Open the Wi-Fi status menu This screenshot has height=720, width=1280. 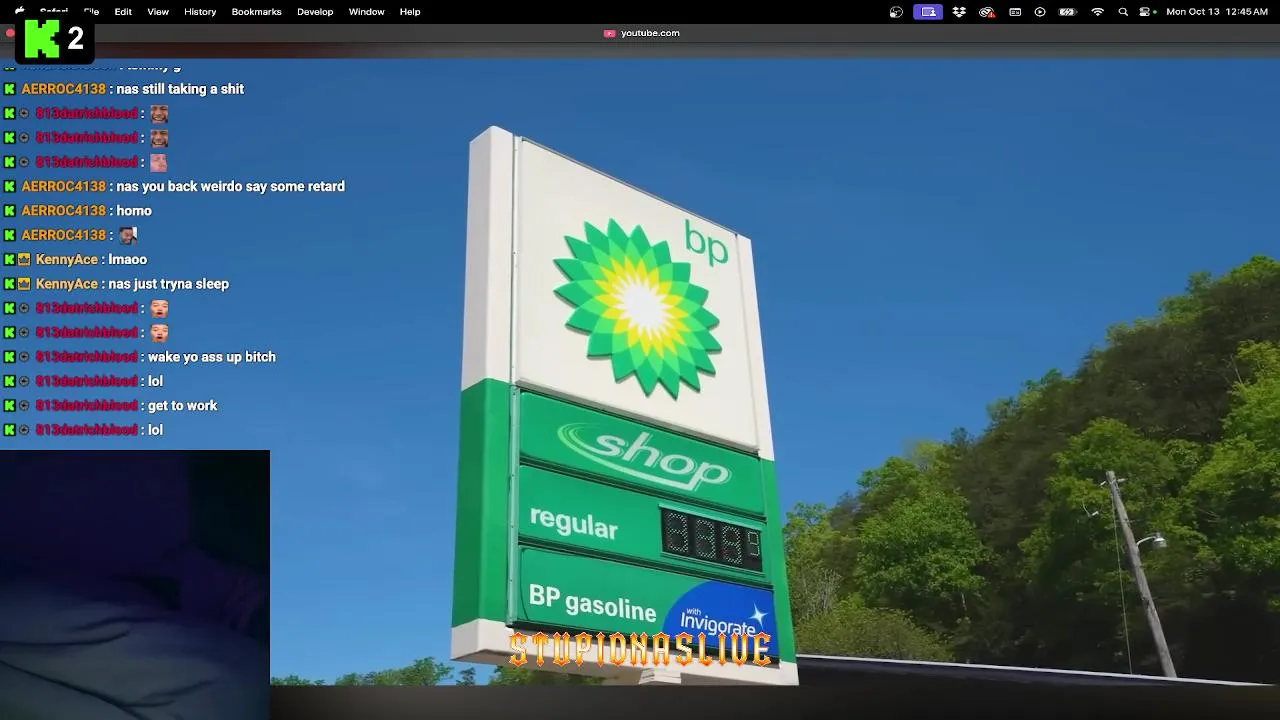(x=1097, y=12)
